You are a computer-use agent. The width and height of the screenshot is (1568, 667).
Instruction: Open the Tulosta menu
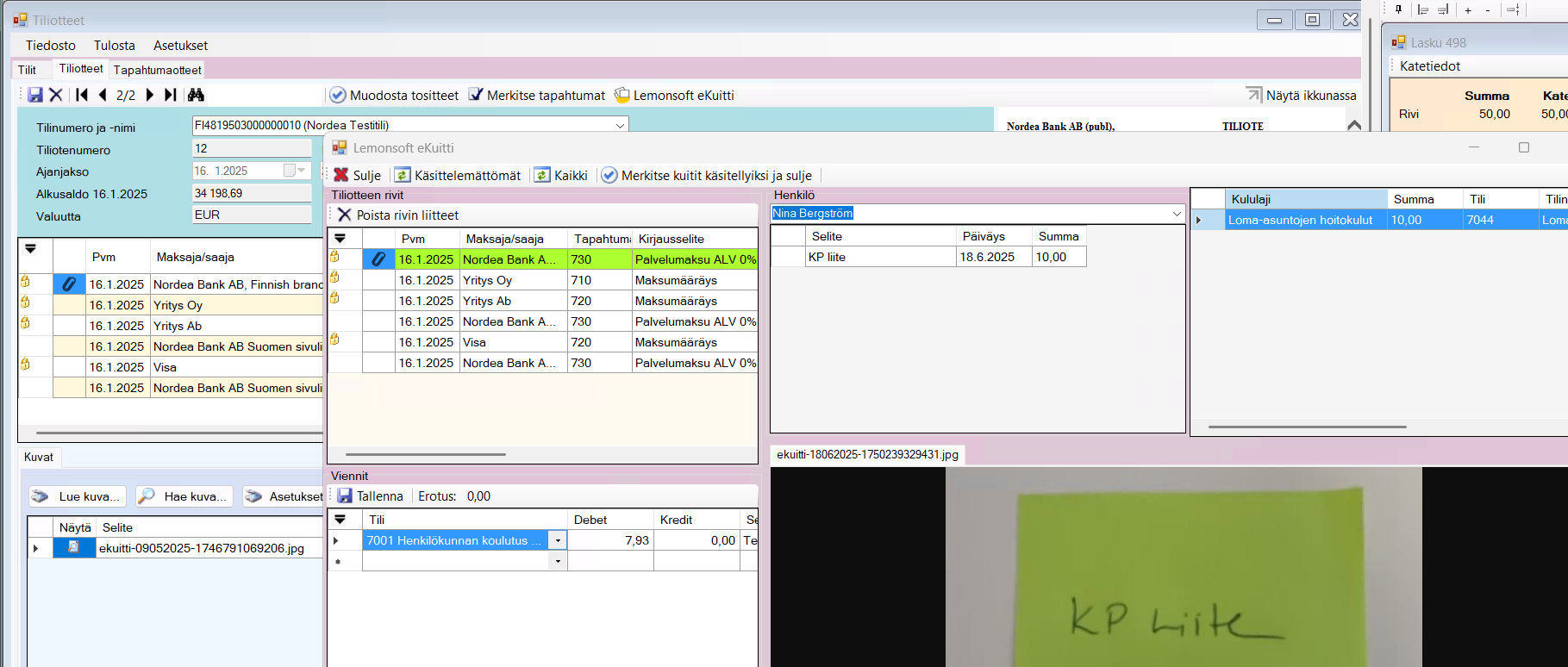pos(114,46)
